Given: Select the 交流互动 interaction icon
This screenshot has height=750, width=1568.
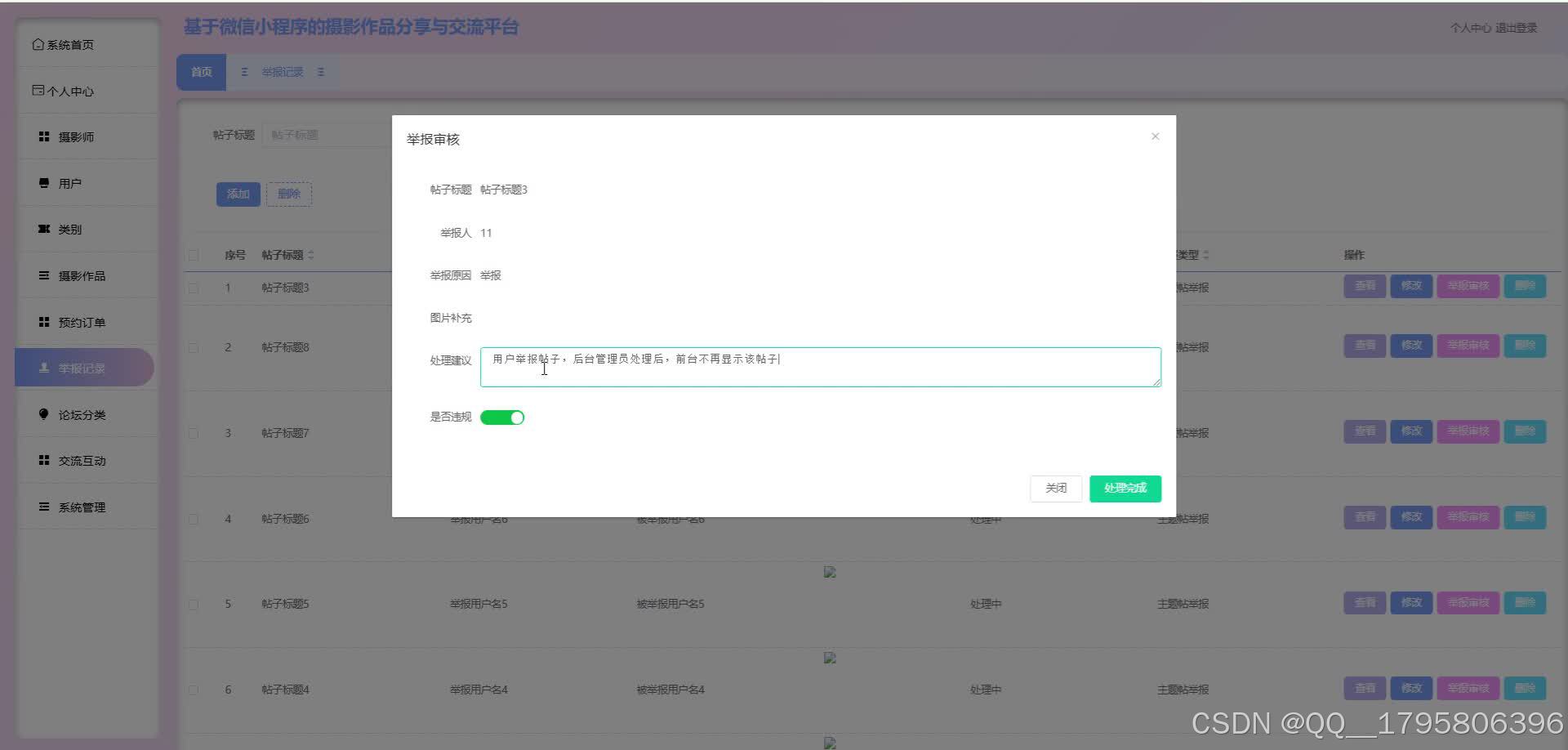Looking at the screenshot, I should (x=43, y=460).
